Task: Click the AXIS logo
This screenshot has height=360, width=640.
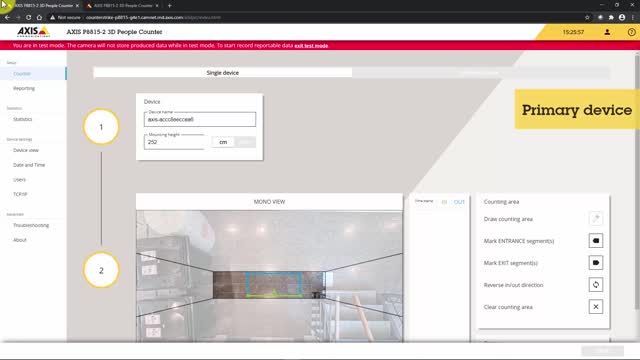Action: click(33, 32)
